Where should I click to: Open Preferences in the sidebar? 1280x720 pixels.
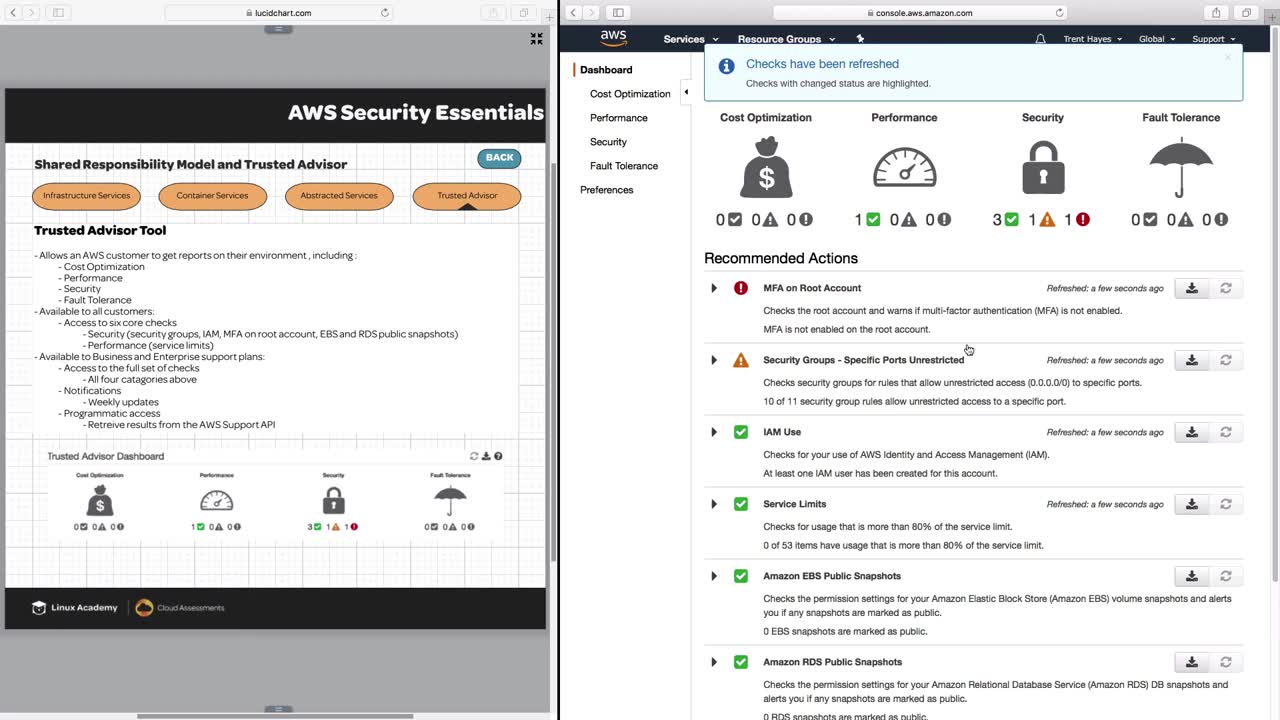coord(607,190)
